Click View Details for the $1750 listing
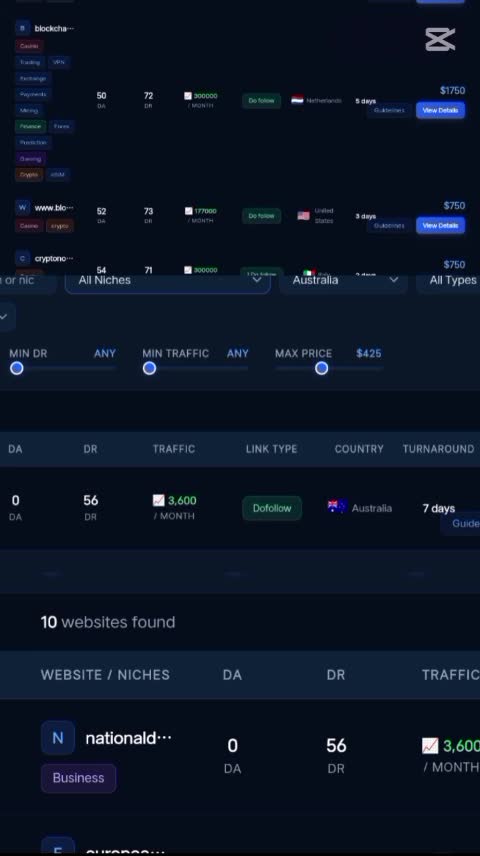The image size is (480, 856). [x=440, y=110]
